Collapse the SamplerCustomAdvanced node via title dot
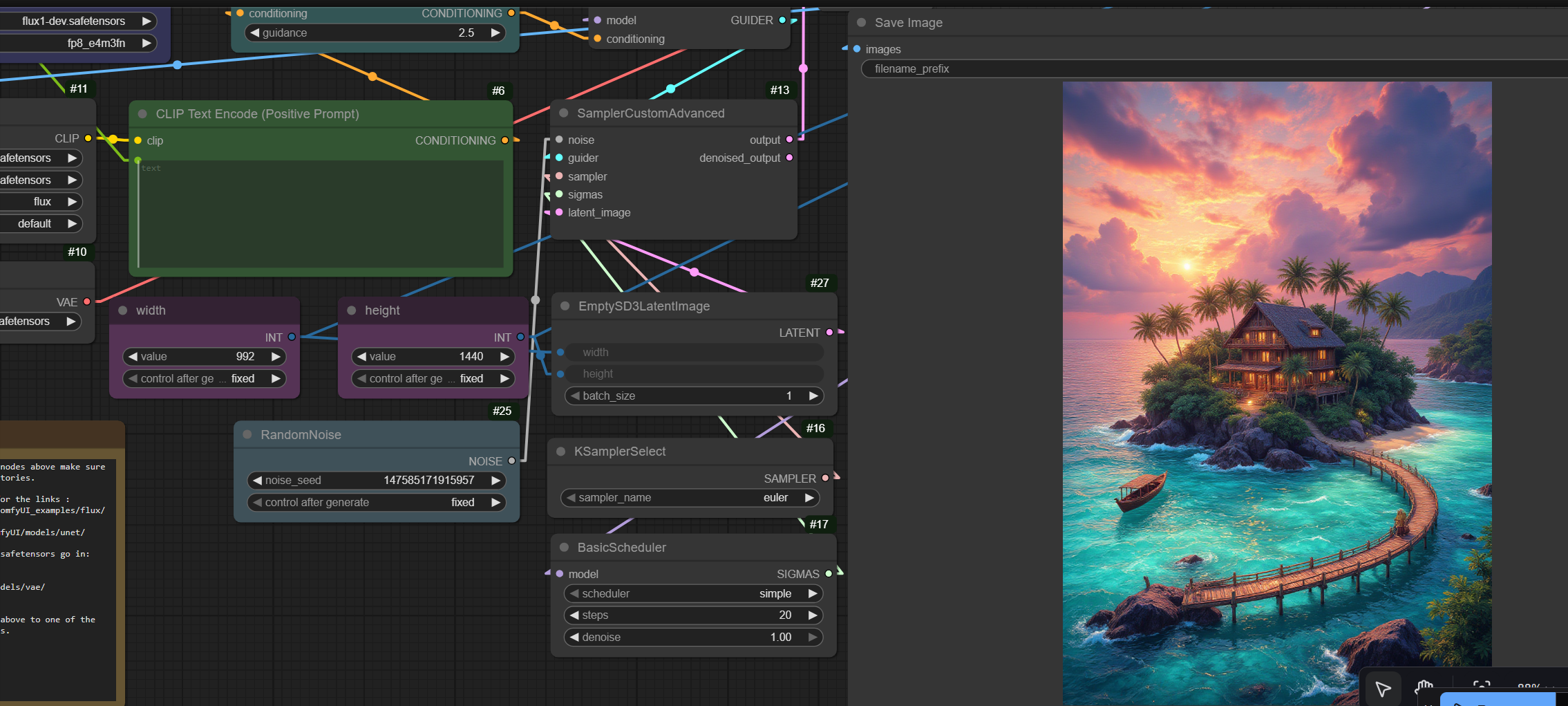Image resolution: width=1568 pixels, height=706 pixels. click(564, 113)
